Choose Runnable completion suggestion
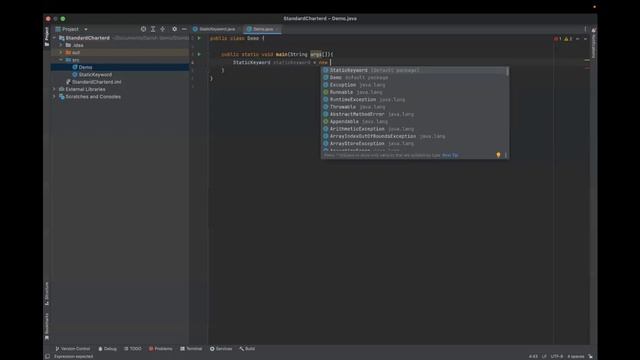The image size is (640, 360). click(x=414, y=92)
